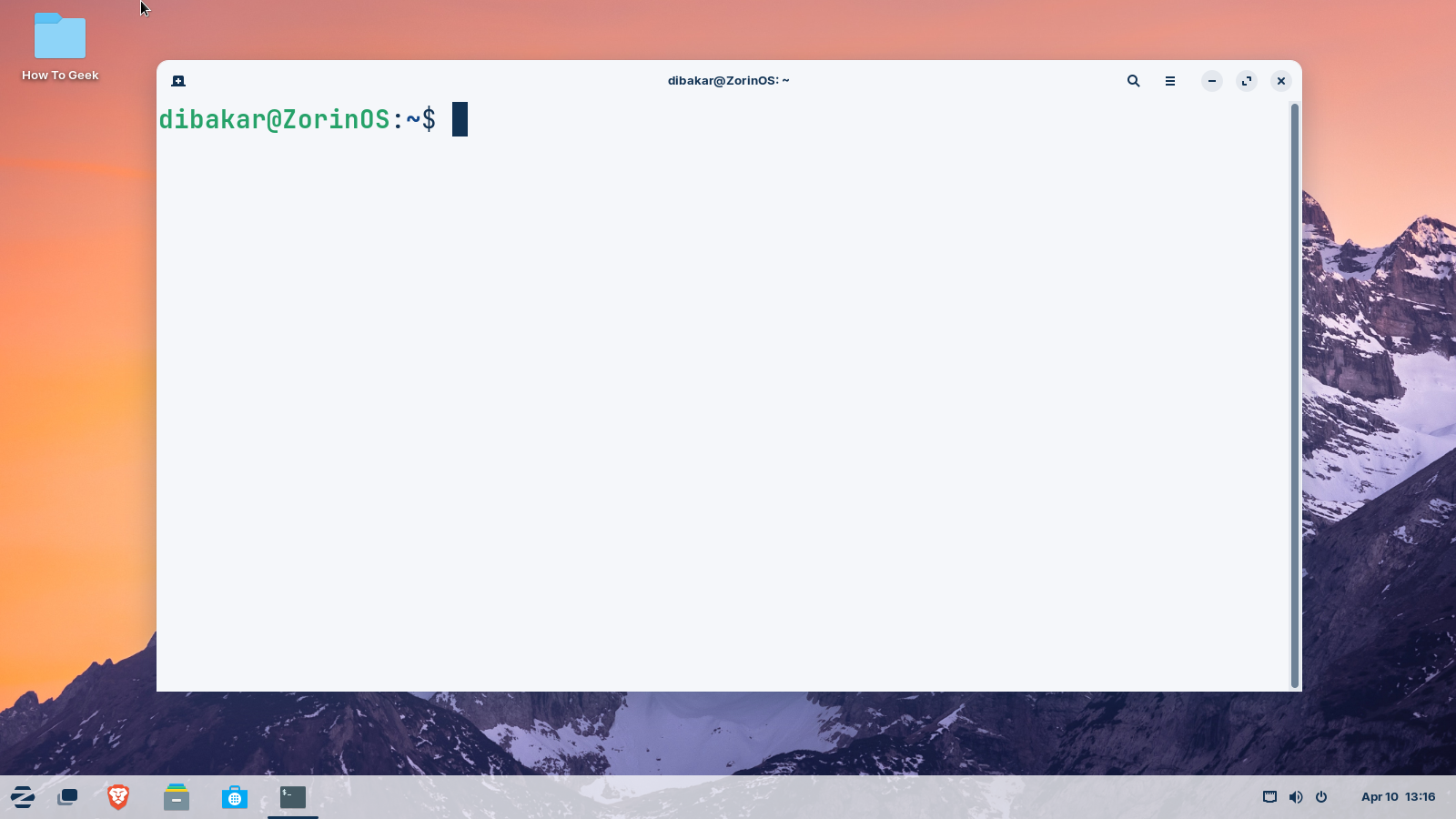Viewport: 1456px width, 819px height.
Task: Open network status in system tray
Action: [1270, 797]
